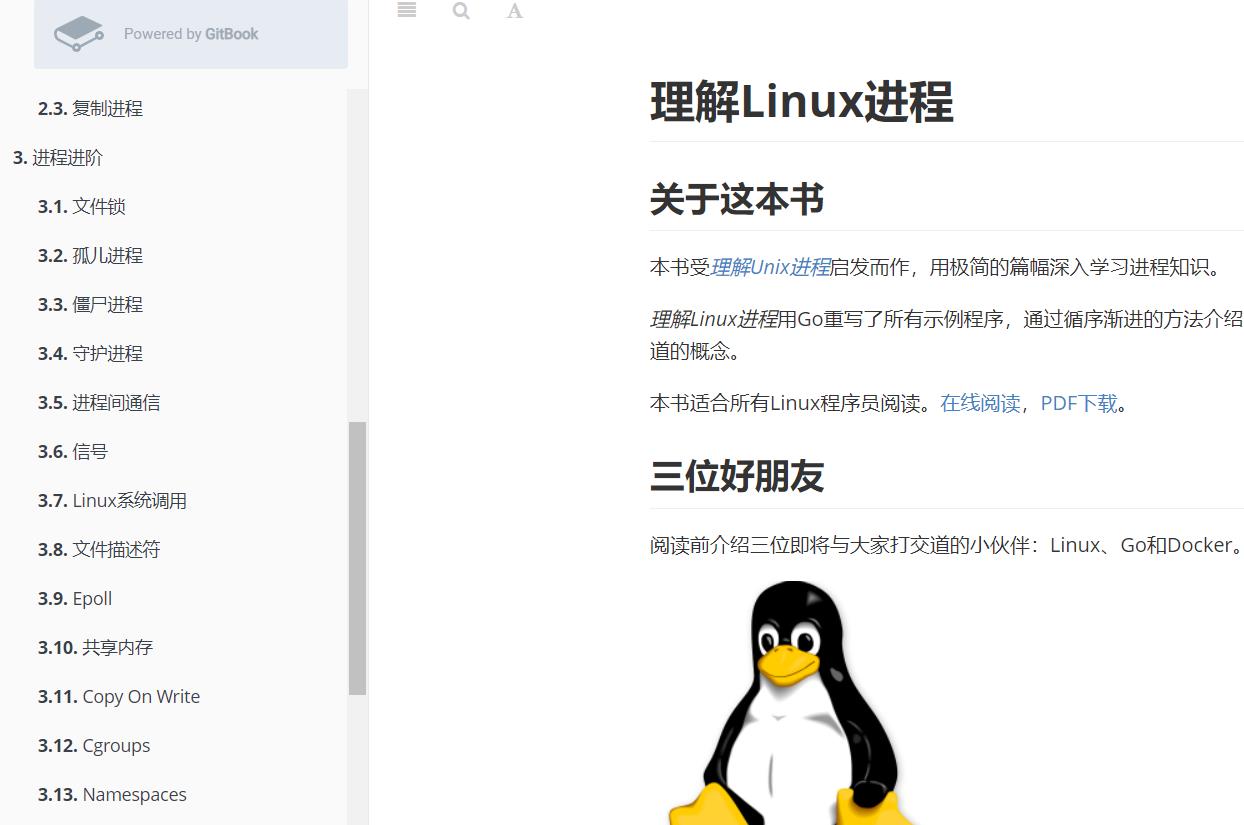Open font settings via the A icon
This screenshot has width=1244, height=825.
514,11
